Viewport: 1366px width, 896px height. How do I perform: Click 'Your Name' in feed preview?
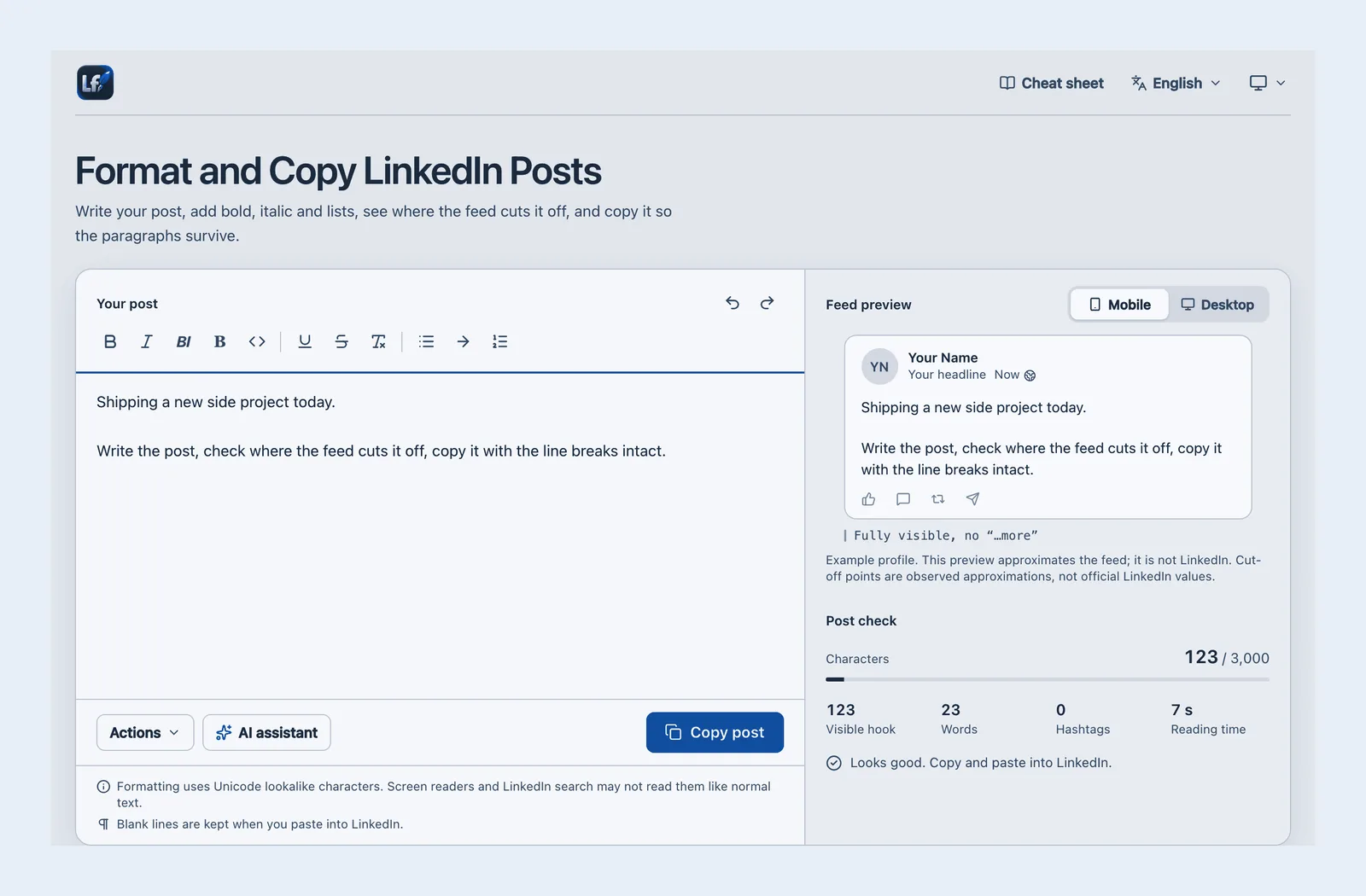click(x=943, y=358)
